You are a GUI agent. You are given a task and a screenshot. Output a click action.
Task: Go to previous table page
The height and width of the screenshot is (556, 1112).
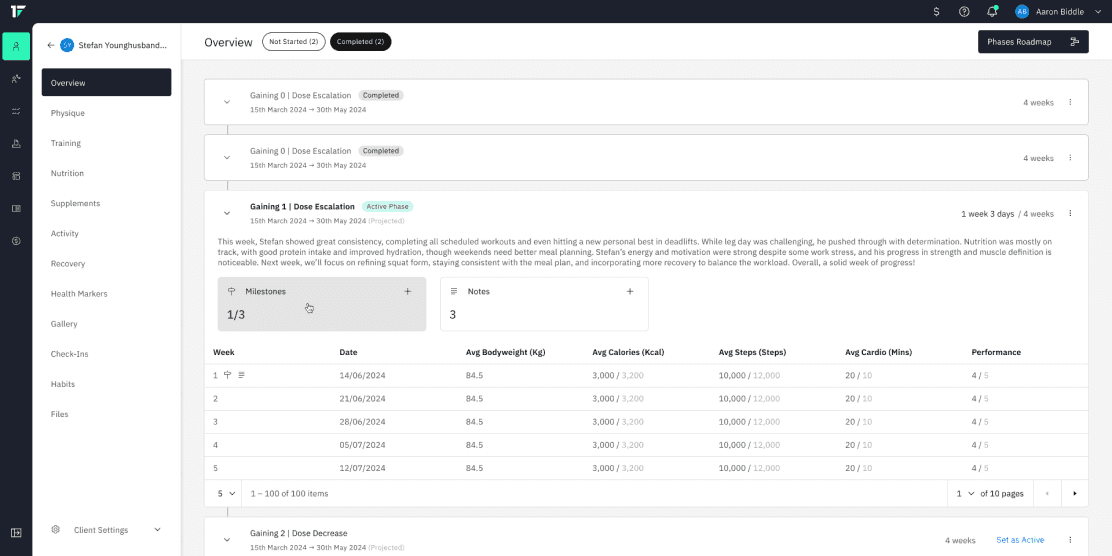[x=1047, y=494]
